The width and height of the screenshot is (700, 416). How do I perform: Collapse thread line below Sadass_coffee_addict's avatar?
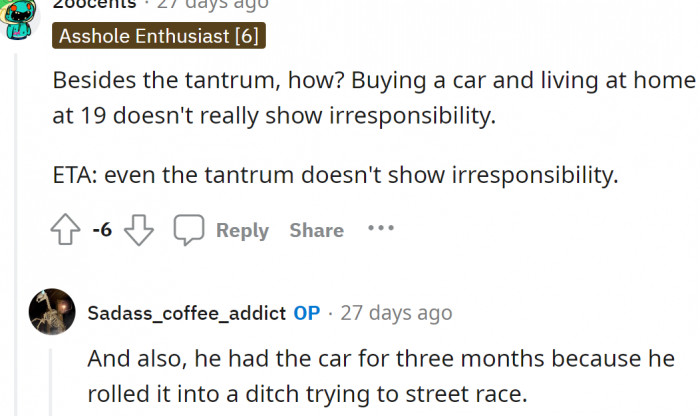coord(52,380)
